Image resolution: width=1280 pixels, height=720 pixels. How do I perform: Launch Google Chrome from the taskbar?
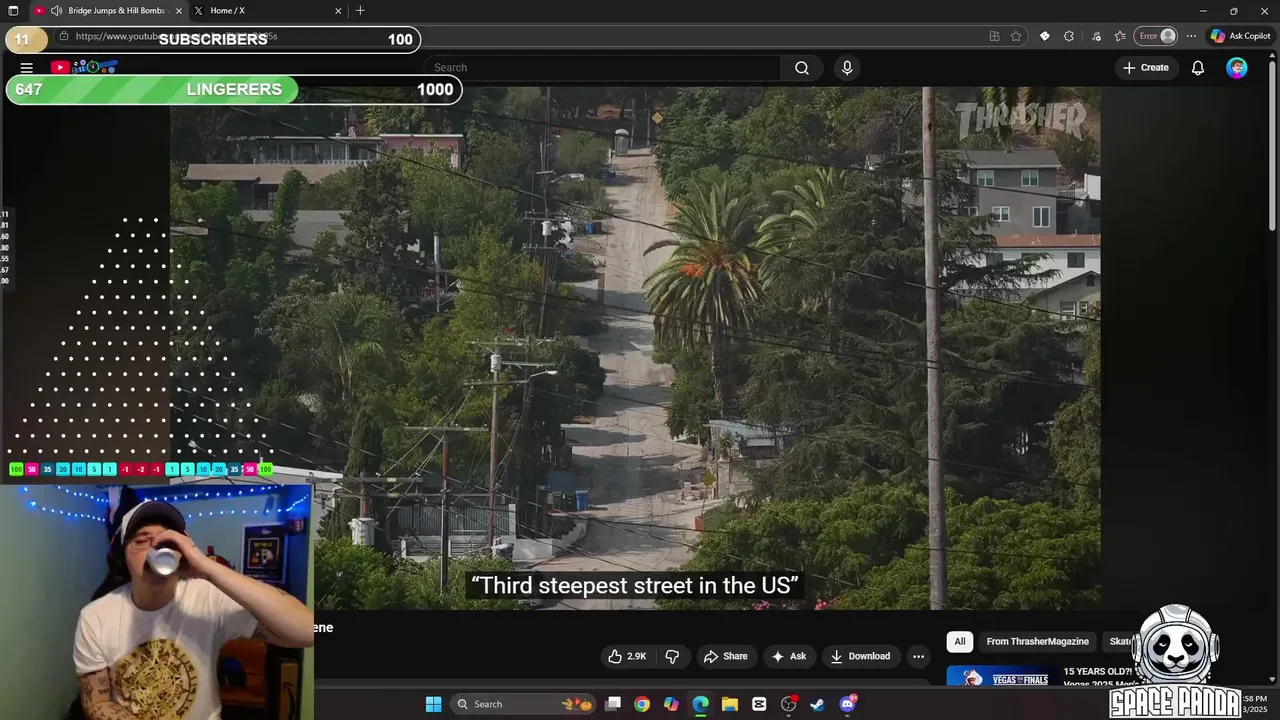642,704
